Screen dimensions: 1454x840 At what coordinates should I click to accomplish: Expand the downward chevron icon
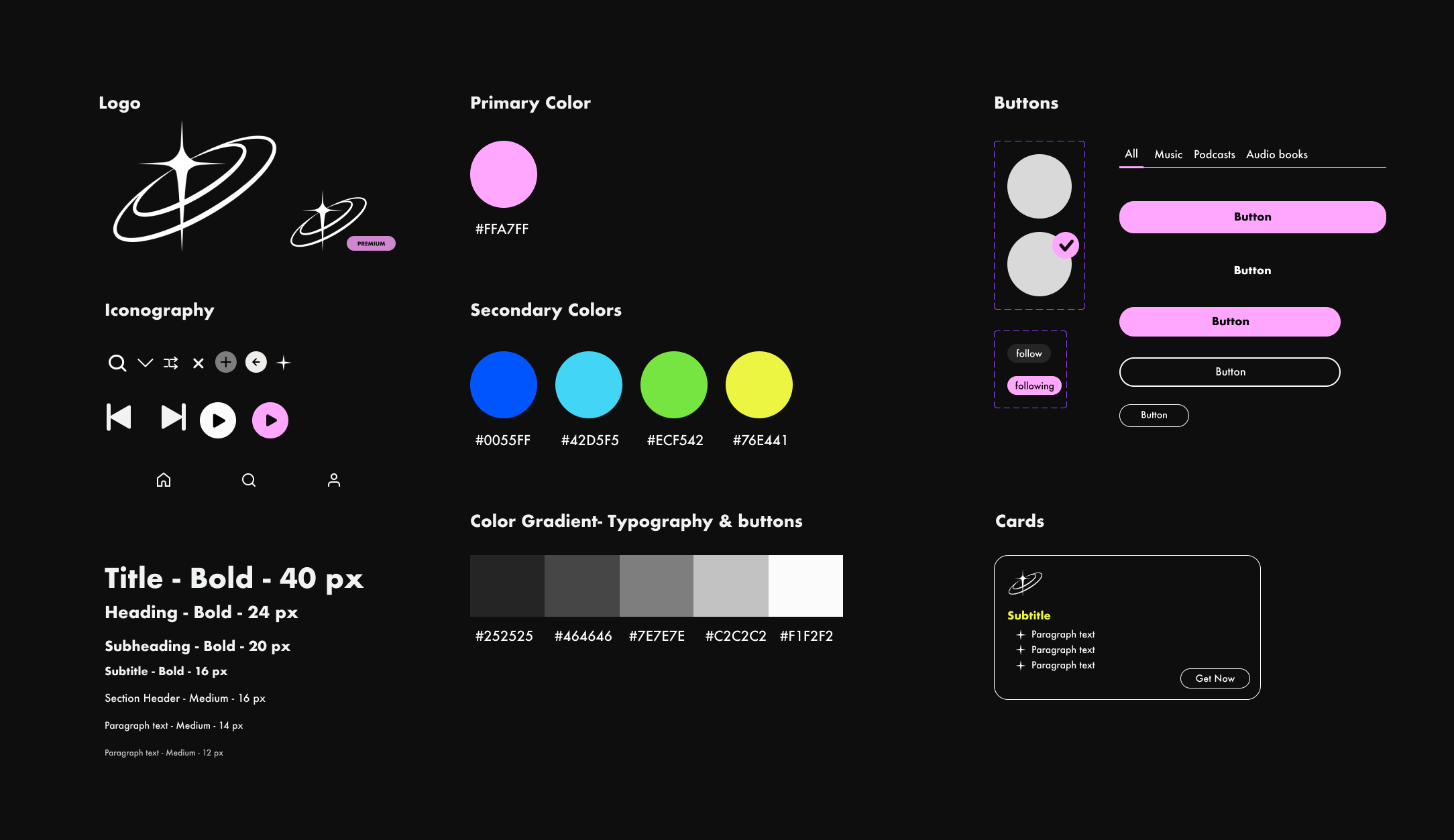[x=145, y=363]
